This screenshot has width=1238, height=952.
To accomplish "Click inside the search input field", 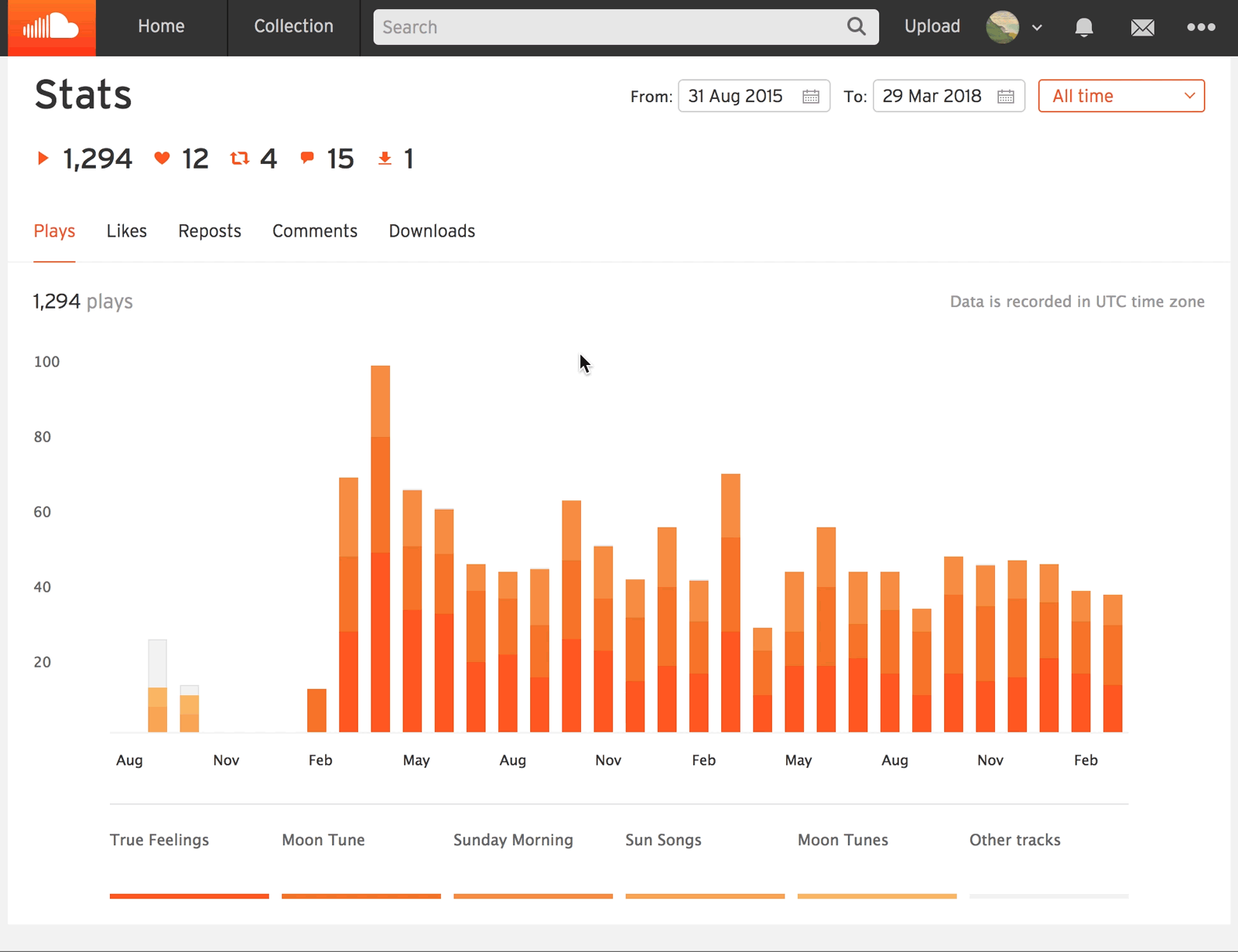I will pos(588,26).
